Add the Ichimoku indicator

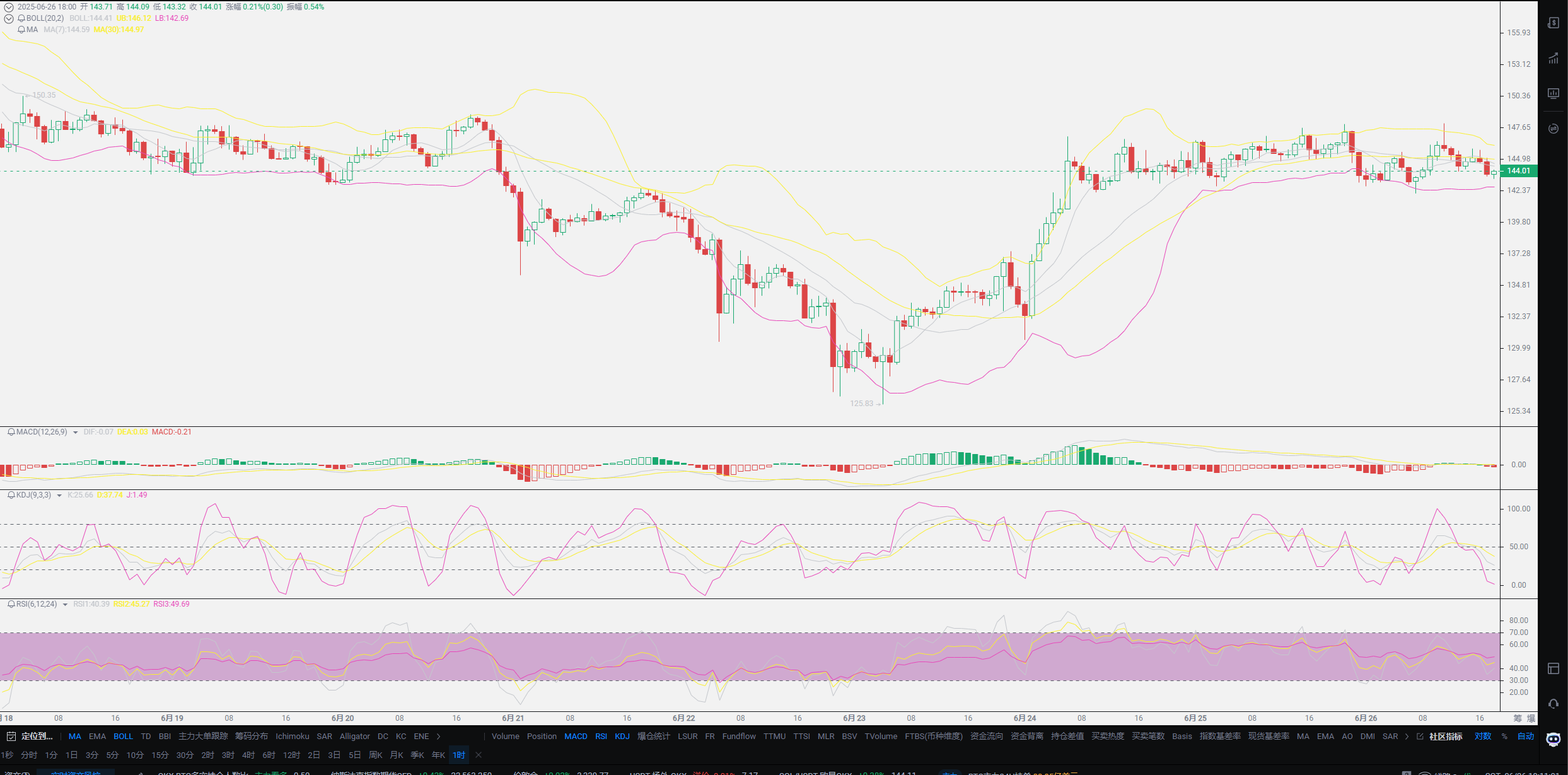click(292, 737)
